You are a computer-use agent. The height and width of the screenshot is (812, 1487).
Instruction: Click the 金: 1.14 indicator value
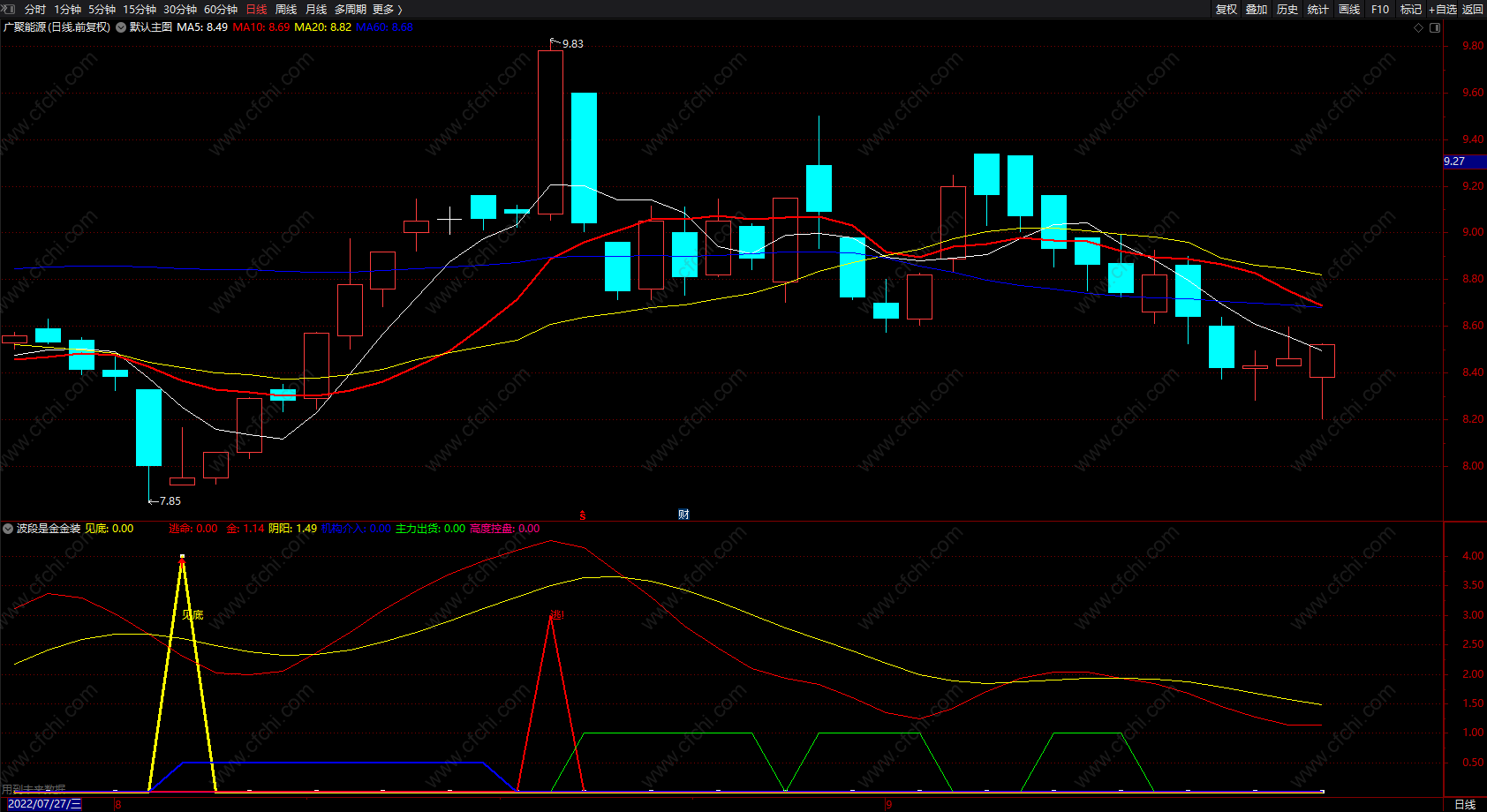[245, 529]
